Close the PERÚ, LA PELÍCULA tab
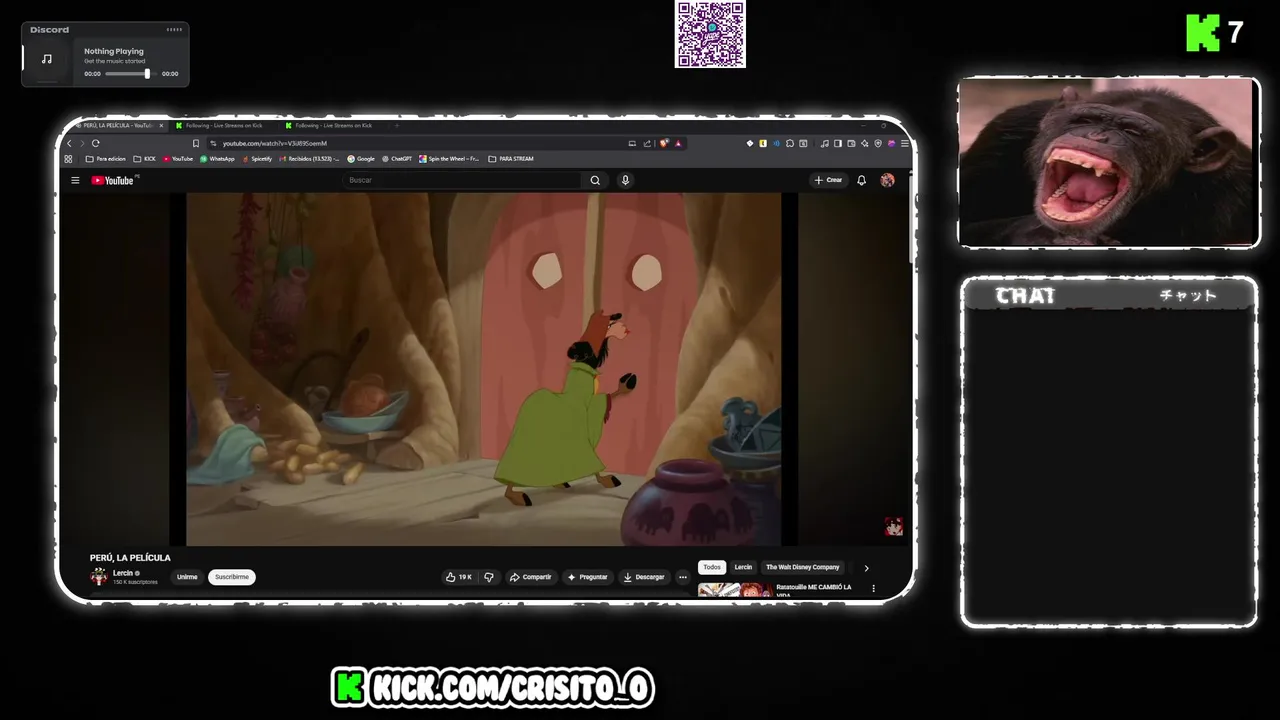Screen dimensions: 1280x720 pyautogui.click(x=161, y=126)
